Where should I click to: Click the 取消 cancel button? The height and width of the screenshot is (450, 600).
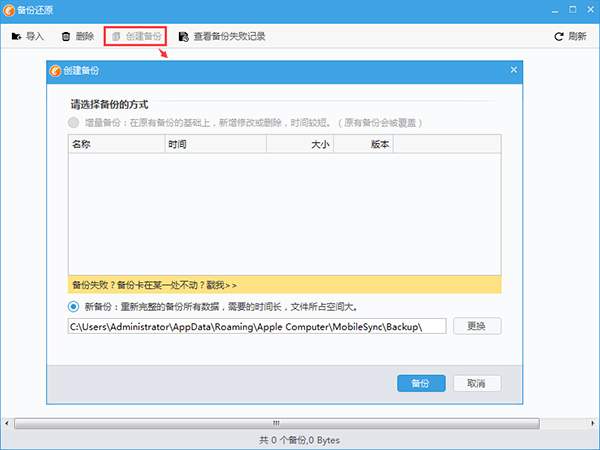[x=477, y=383]
